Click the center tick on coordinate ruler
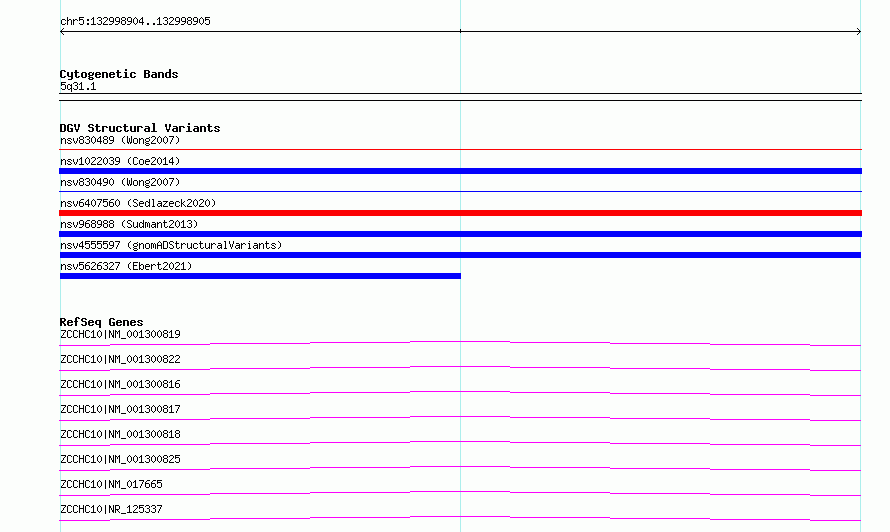The image size is (890, 532). pyautogui.click(x=460, y=31)
